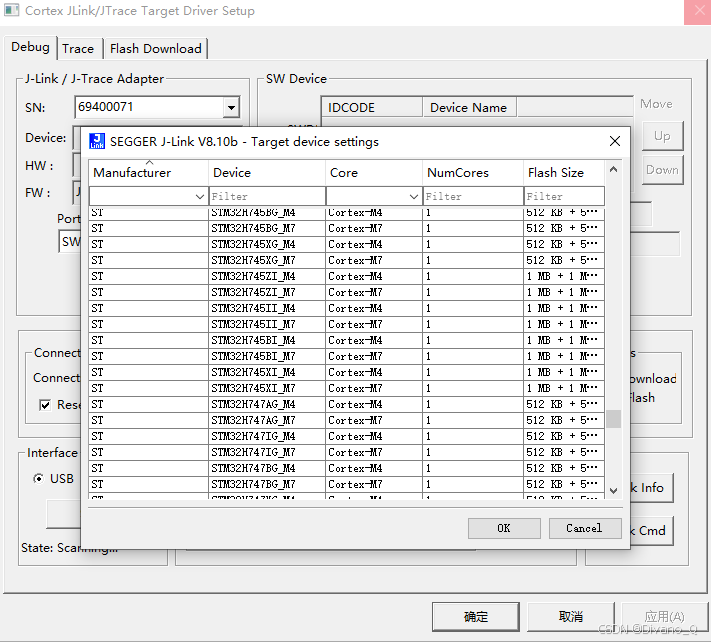Sort by Flash Size column header
The image size is (711, 642).
click(x=565, y=173)
